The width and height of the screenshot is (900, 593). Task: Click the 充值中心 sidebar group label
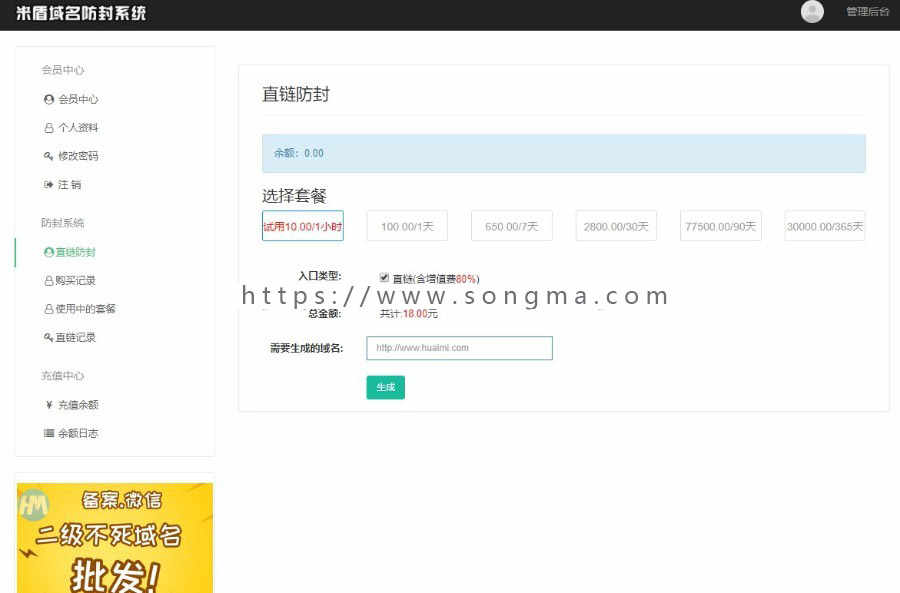[x=63, y=376]
